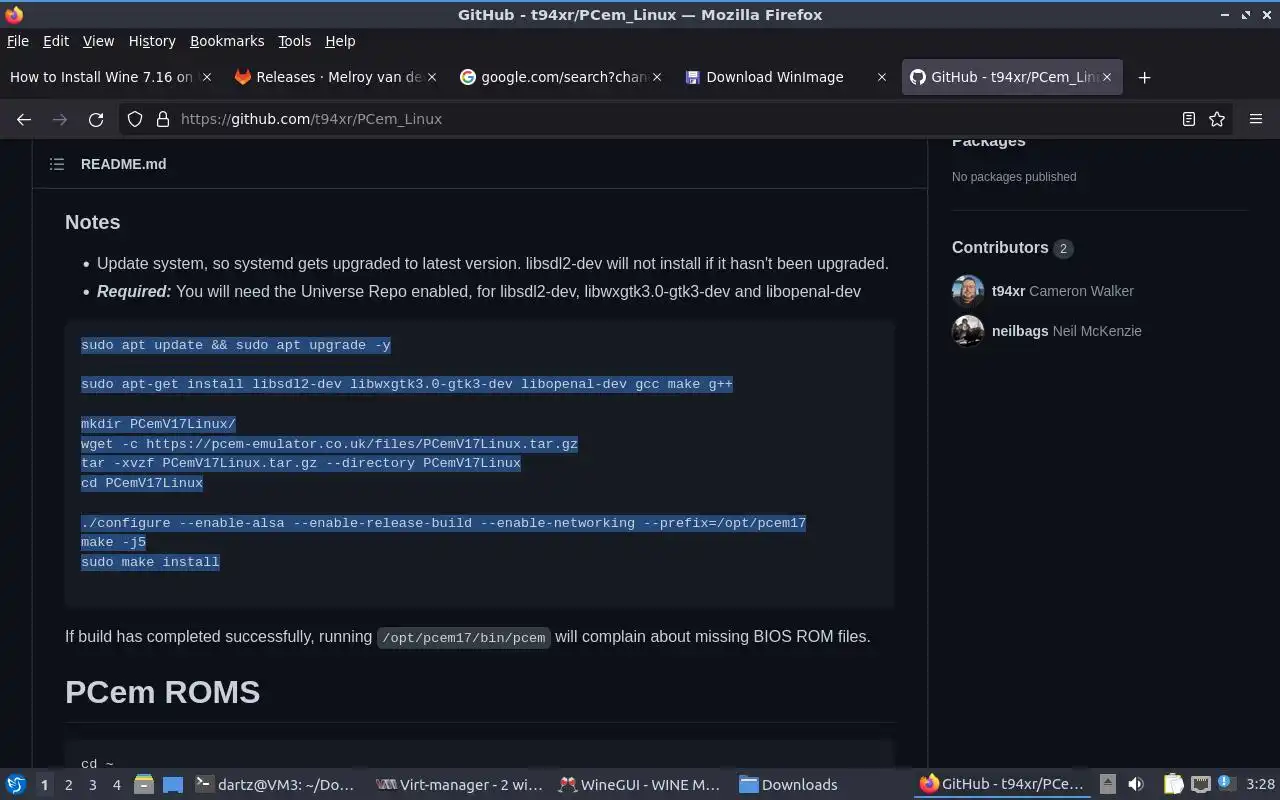Open the View menu
Screen dimensions: 1280x800
tap(98, 41)
